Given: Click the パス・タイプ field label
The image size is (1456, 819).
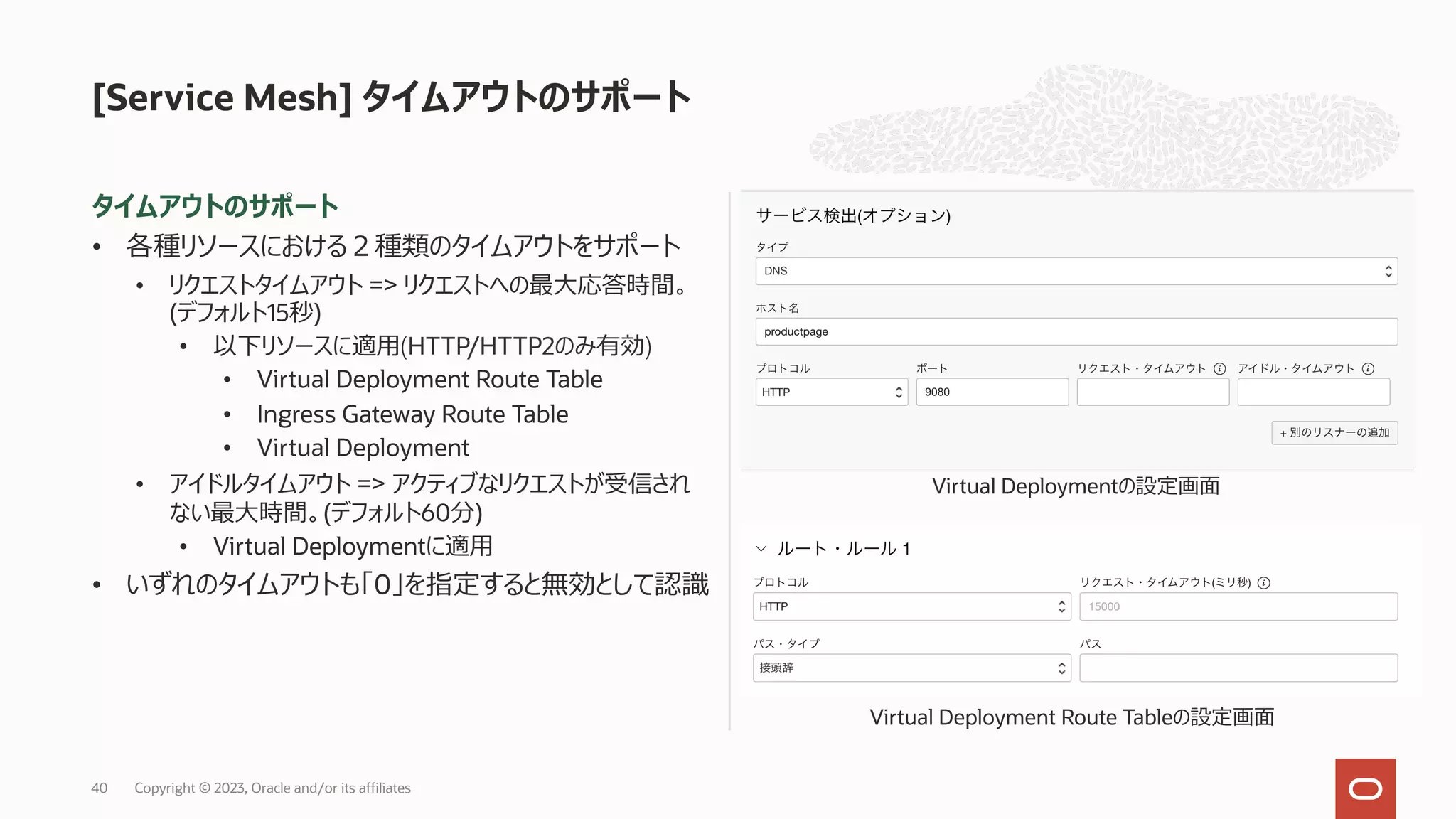Looking at the screenshot, I should click(786, 644).
